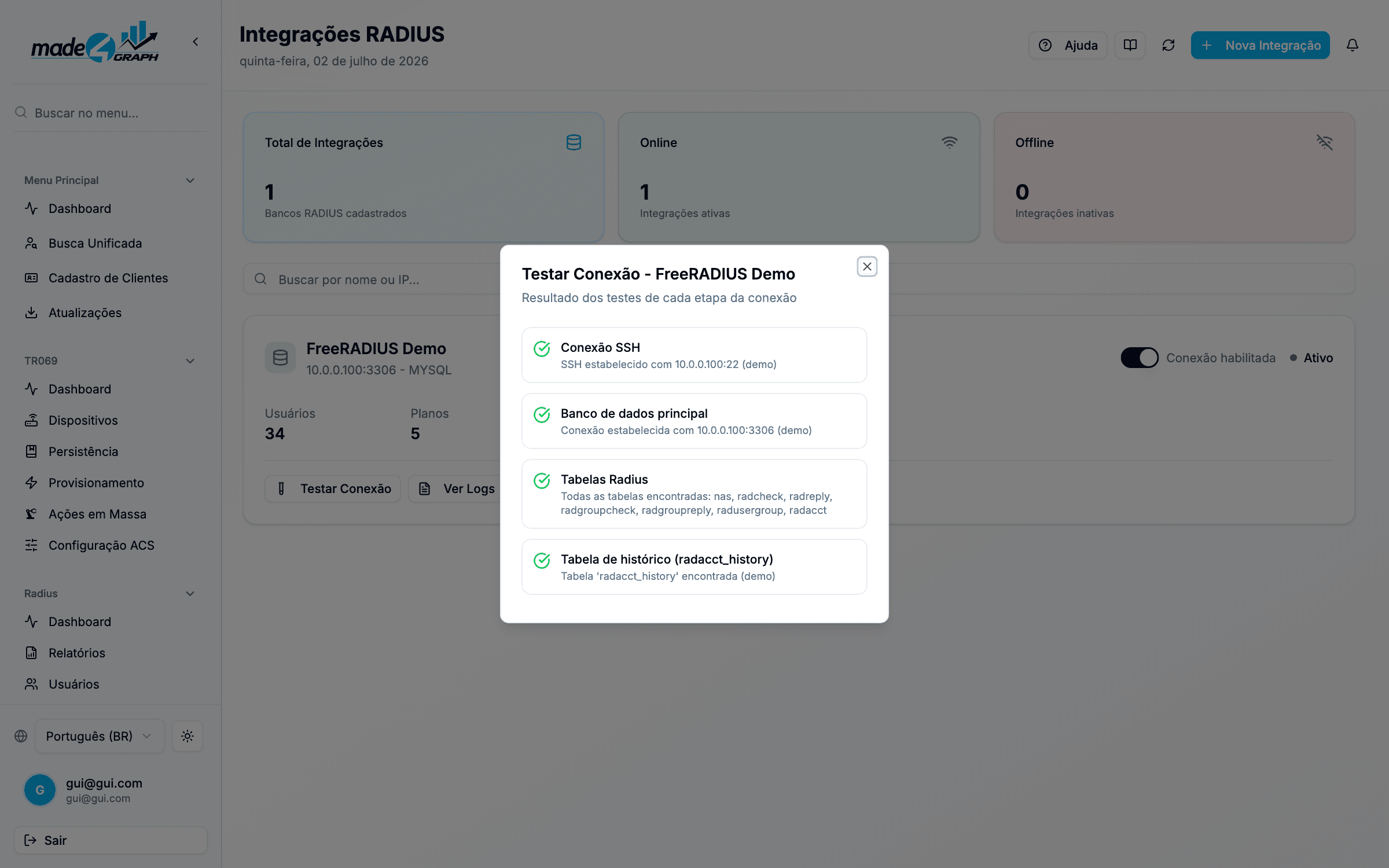The width and height of the screenshot is (1389, 868).
Task: Click Sair to log out
Action: (111, 840)
